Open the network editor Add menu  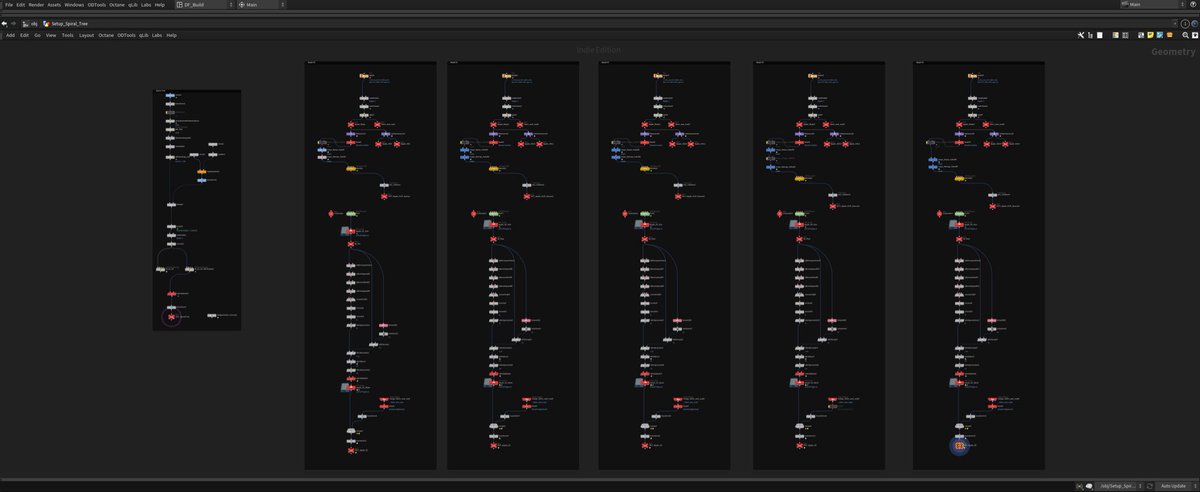coord(10,35)
